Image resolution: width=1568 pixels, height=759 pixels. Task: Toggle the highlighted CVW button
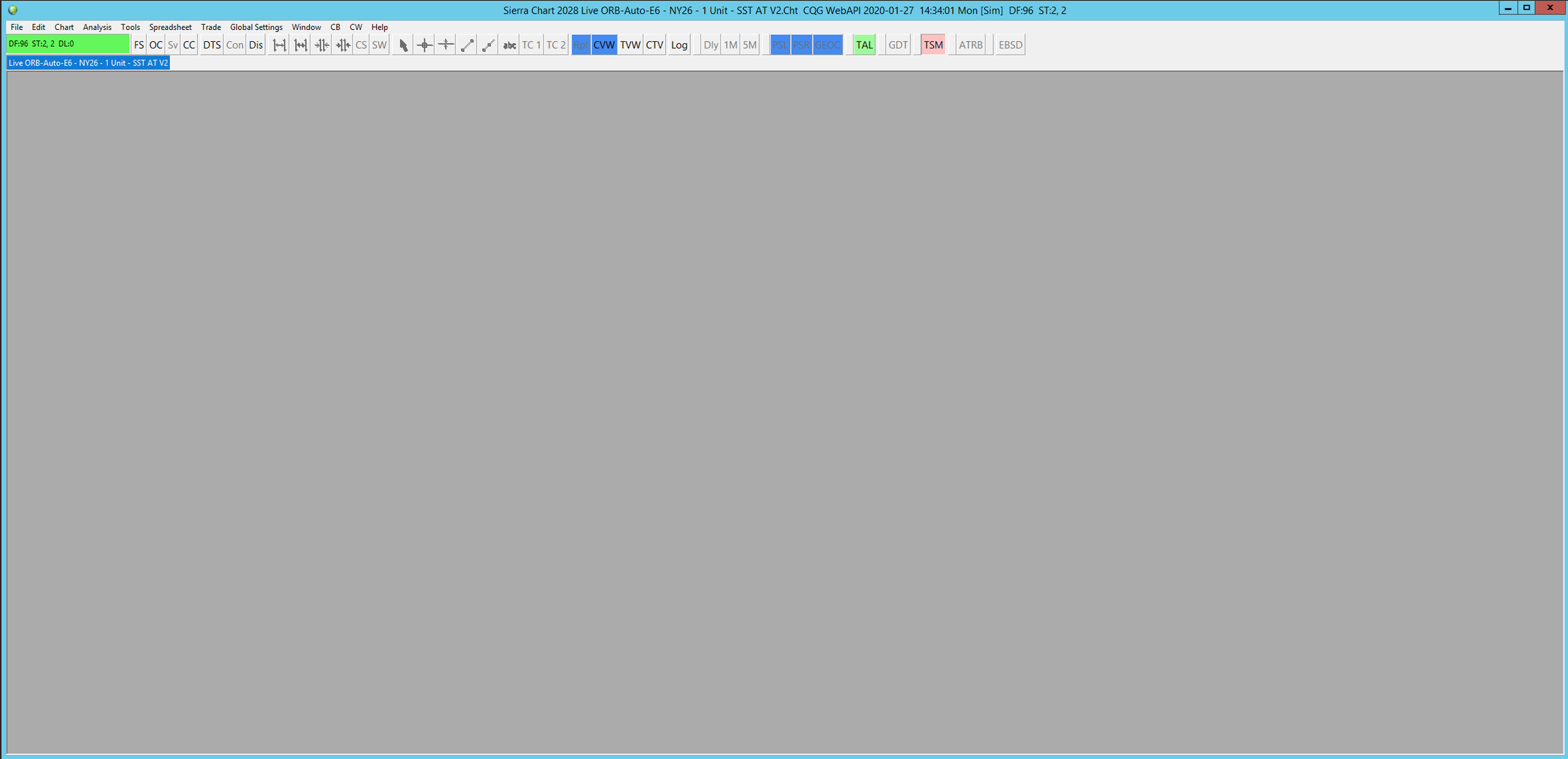604,45
